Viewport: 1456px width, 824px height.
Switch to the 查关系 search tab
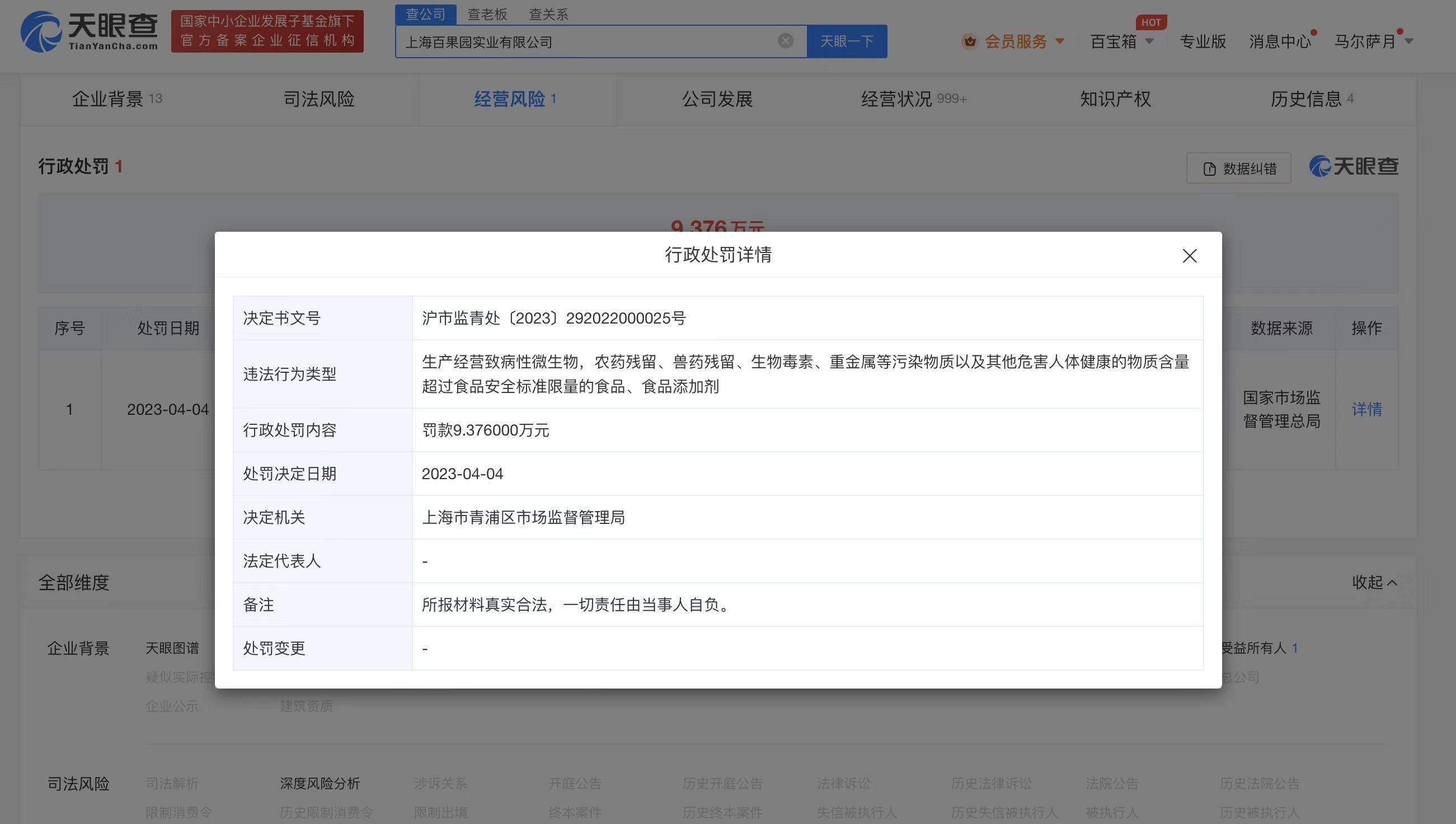(548, 14)
